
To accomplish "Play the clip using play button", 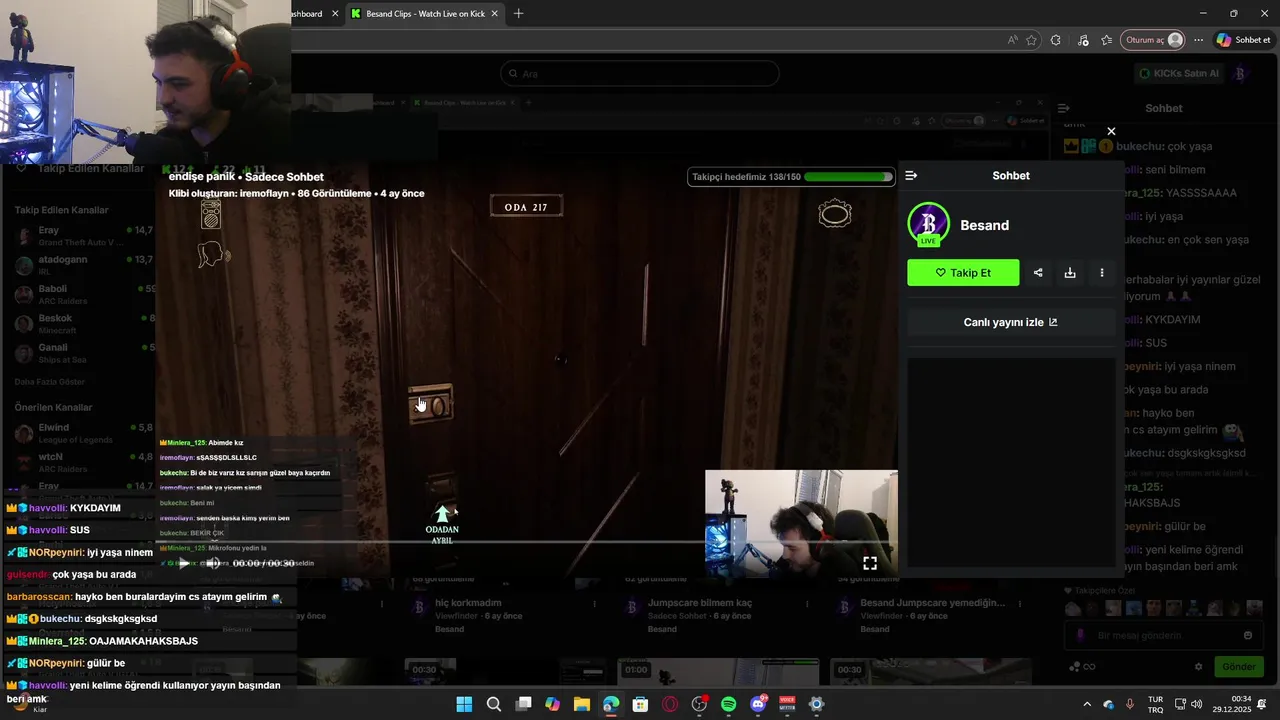I will click(183, 563).
